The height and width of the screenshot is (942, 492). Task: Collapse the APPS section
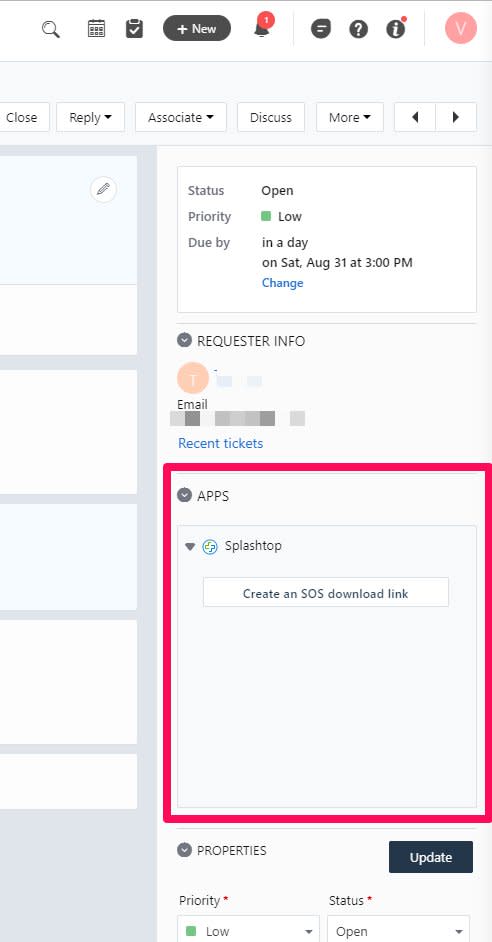pyautogui.click(x=184, y=496)
